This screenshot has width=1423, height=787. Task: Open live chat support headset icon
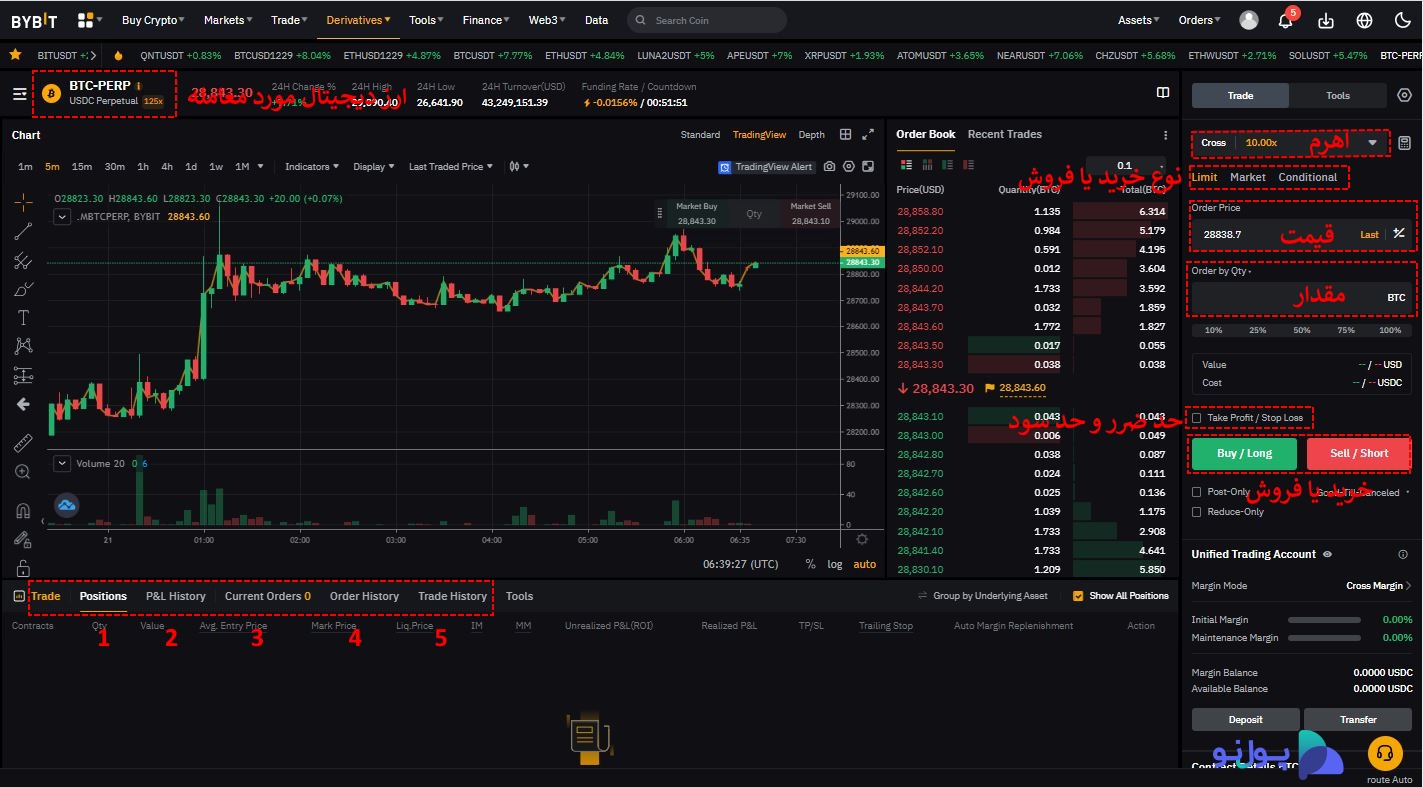click(x=1384, y=752)
